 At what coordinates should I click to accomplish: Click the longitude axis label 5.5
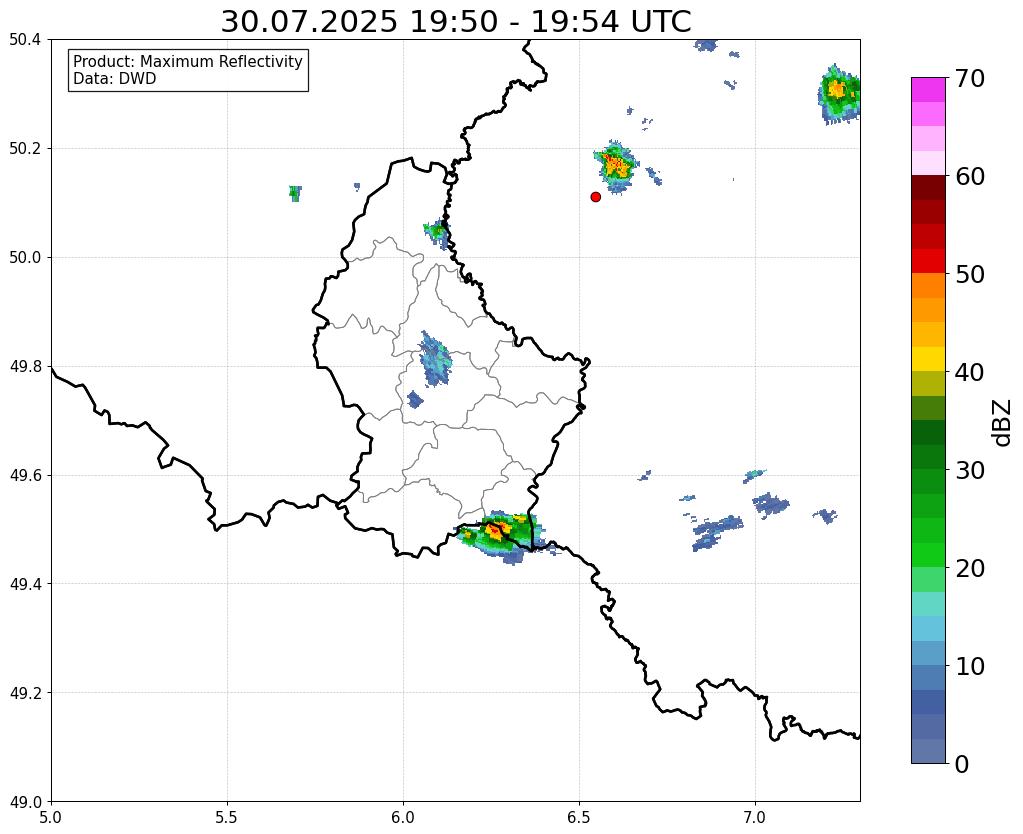(227, 817)
